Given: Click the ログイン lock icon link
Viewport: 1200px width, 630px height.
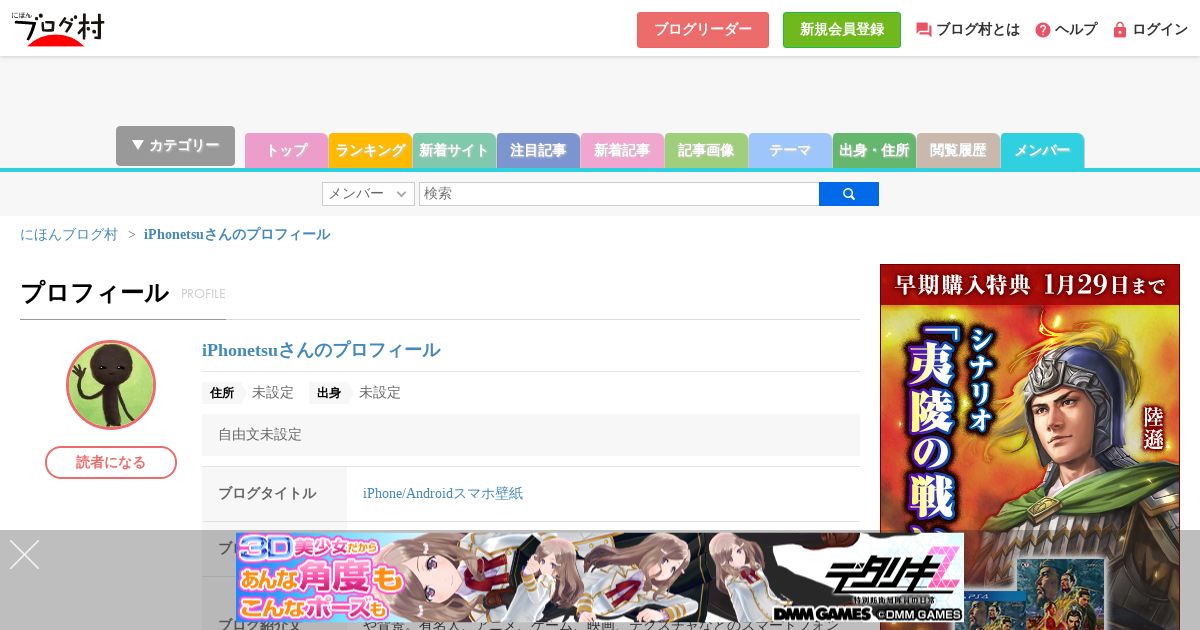Looking at the screenshot, I should tap(1150, 30).
